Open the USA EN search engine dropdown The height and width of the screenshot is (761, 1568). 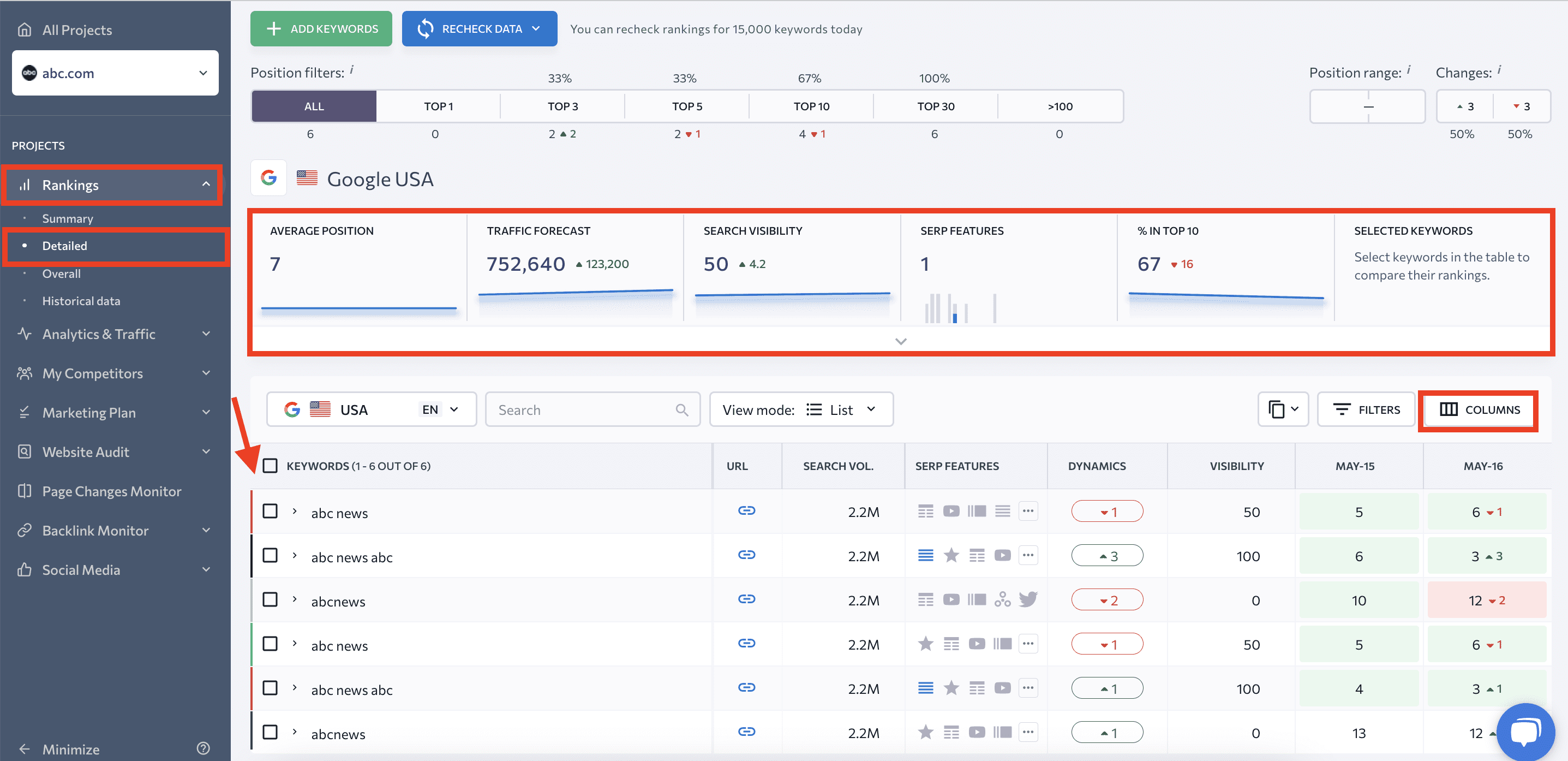click(372, 409)
